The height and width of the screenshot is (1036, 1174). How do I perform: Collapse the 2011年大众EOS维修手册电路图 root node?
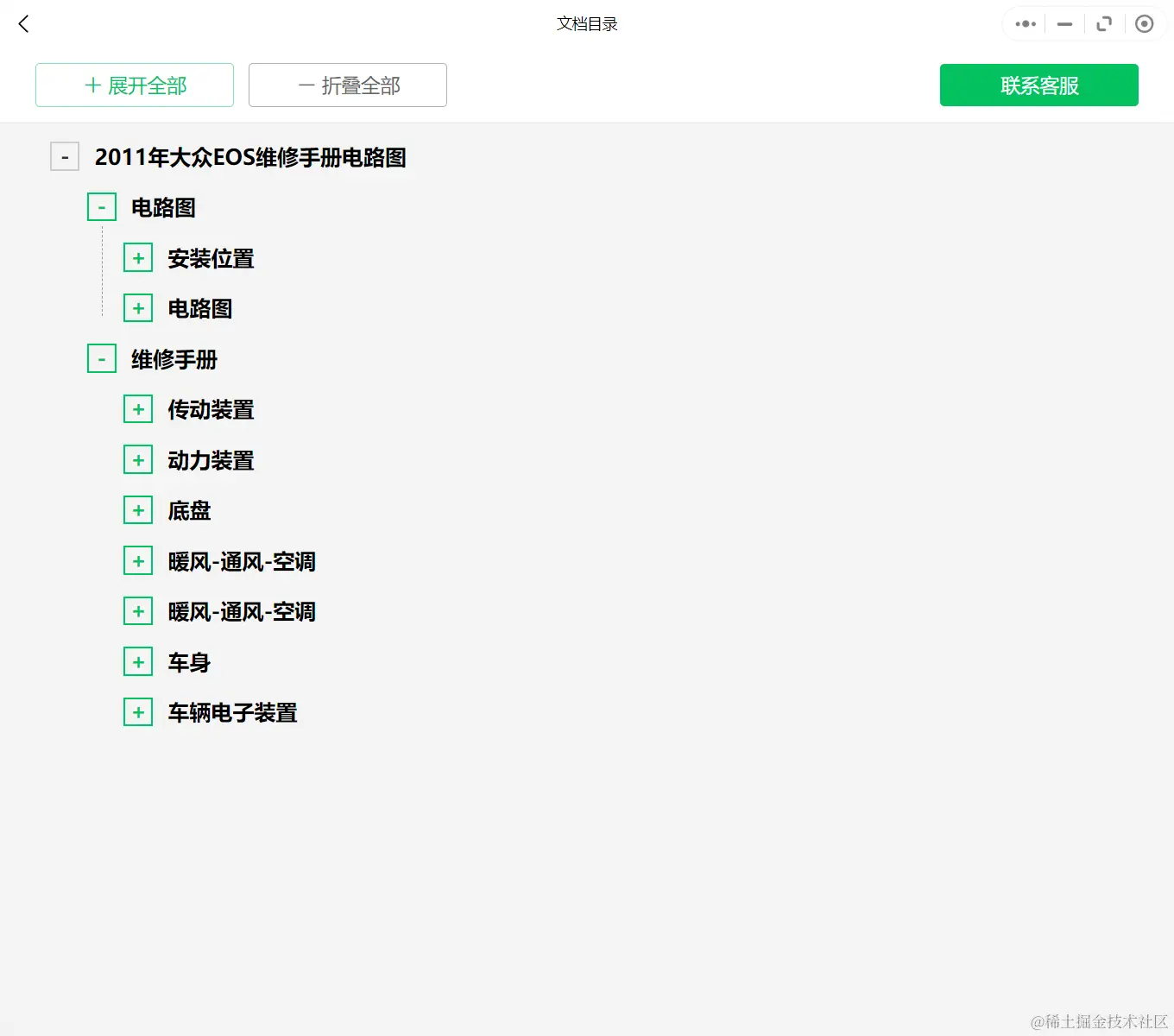point(65,156)
